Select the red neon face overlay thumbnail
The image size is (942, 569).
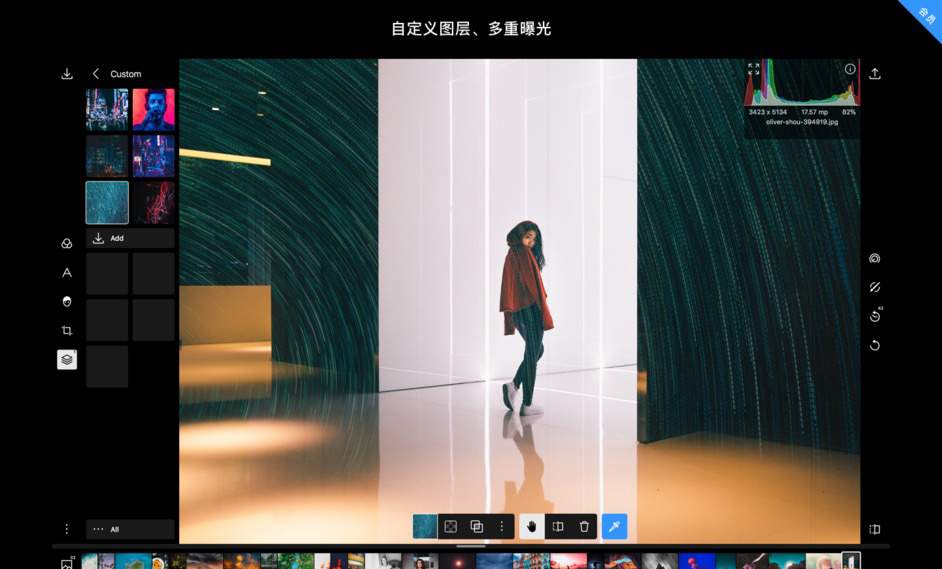coord(154,109)
